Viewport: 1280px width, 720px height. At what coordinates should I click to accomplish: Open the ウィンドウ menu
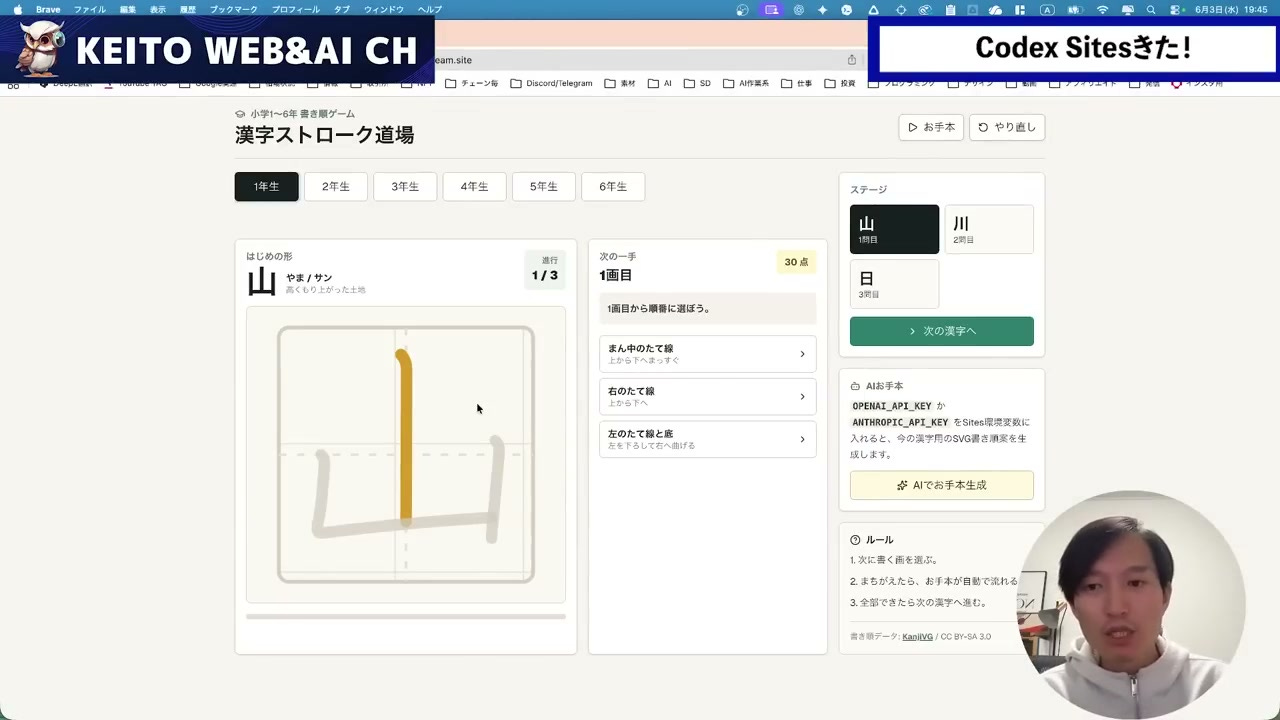click(x=384, y=9)
